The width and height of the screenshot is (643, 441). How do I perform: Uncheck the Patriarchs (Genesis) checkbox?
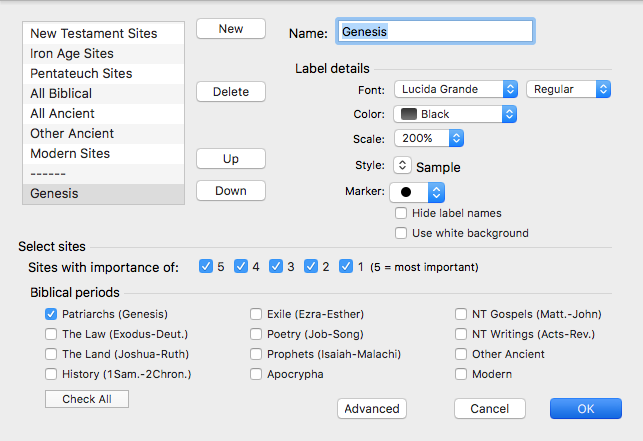point(51,314)
